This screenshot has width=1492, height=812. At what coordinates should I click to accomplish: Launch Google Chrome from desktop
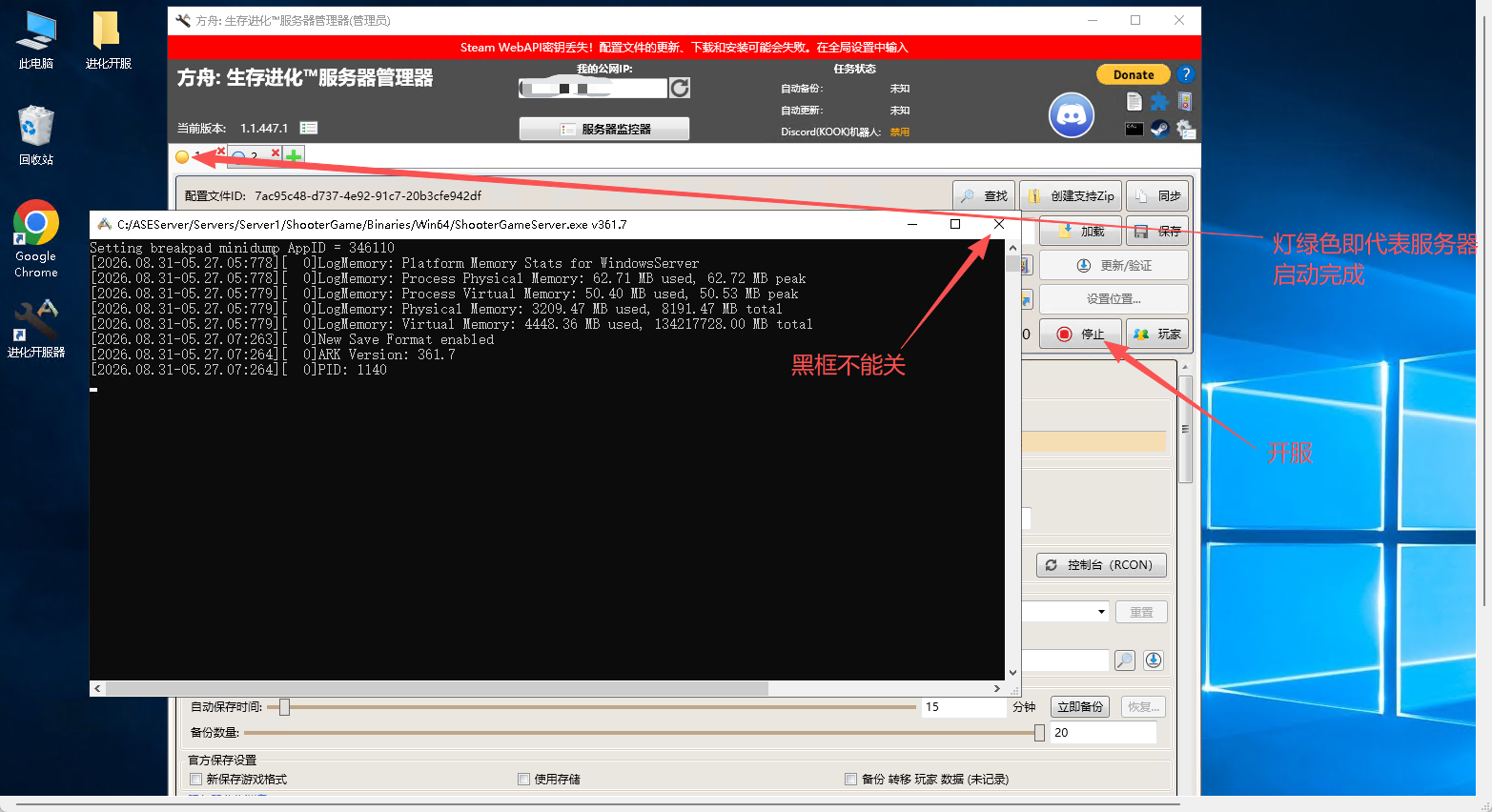pyautogui.click(x=36, y=239)
